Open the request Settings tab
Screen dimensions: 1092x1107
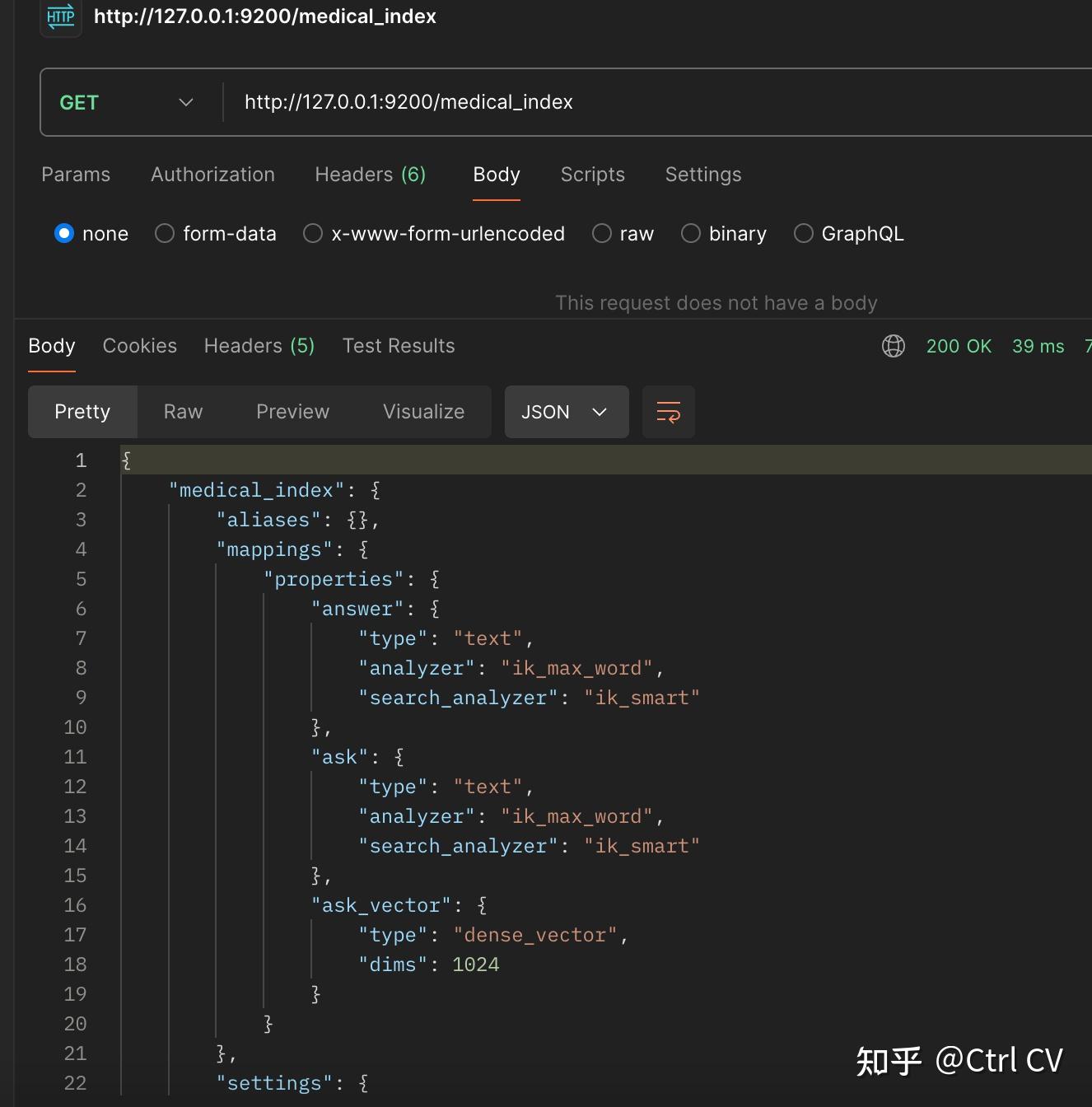pyautogui.click(x=703, y=175)
